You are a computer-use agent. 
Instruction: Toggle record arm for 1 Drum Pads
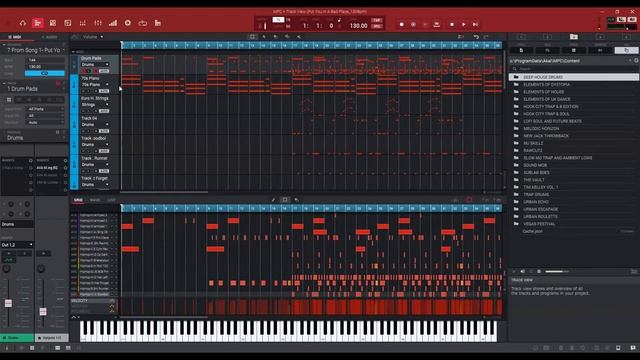58,84
